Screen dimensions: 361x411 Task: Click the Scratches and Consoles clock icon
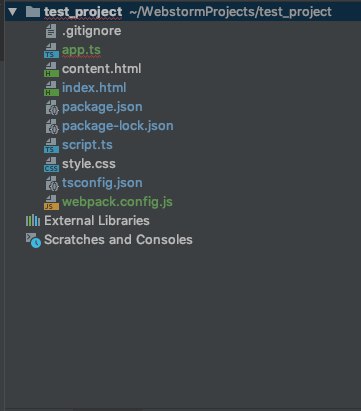pyautogui.click(x=33, y=240)
